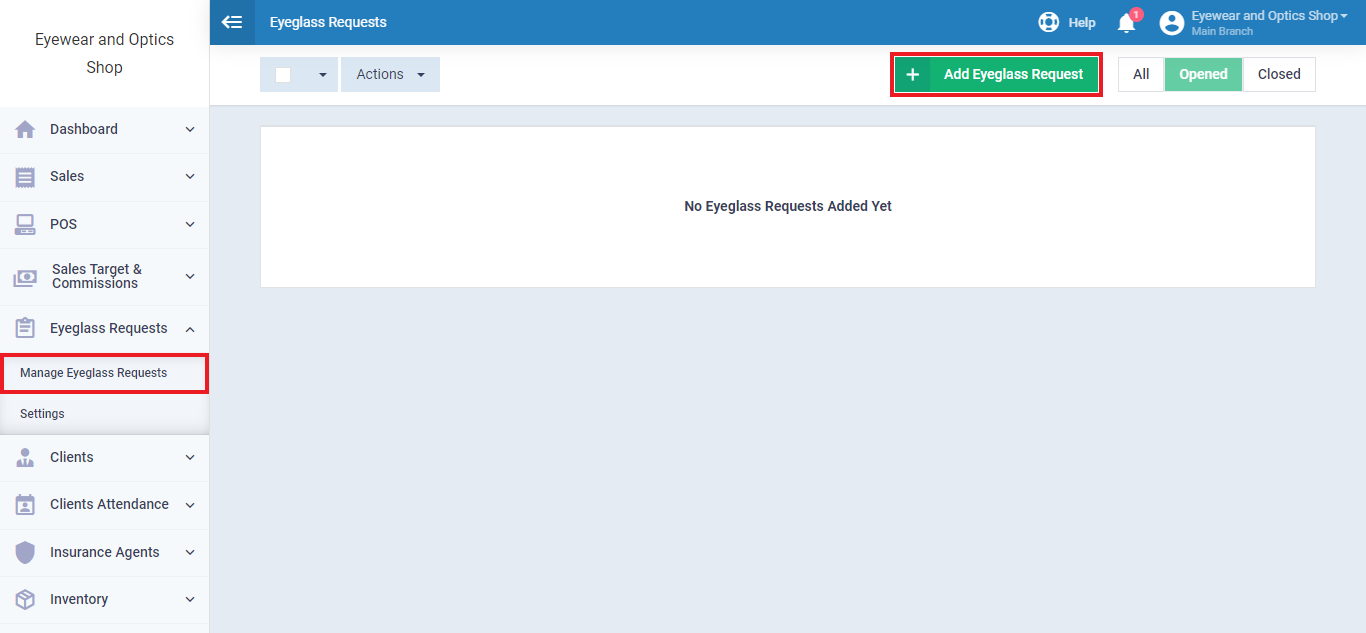The image size is (1366, 633).
Task: Select the Inventory menu label
Action: (79, 599)
